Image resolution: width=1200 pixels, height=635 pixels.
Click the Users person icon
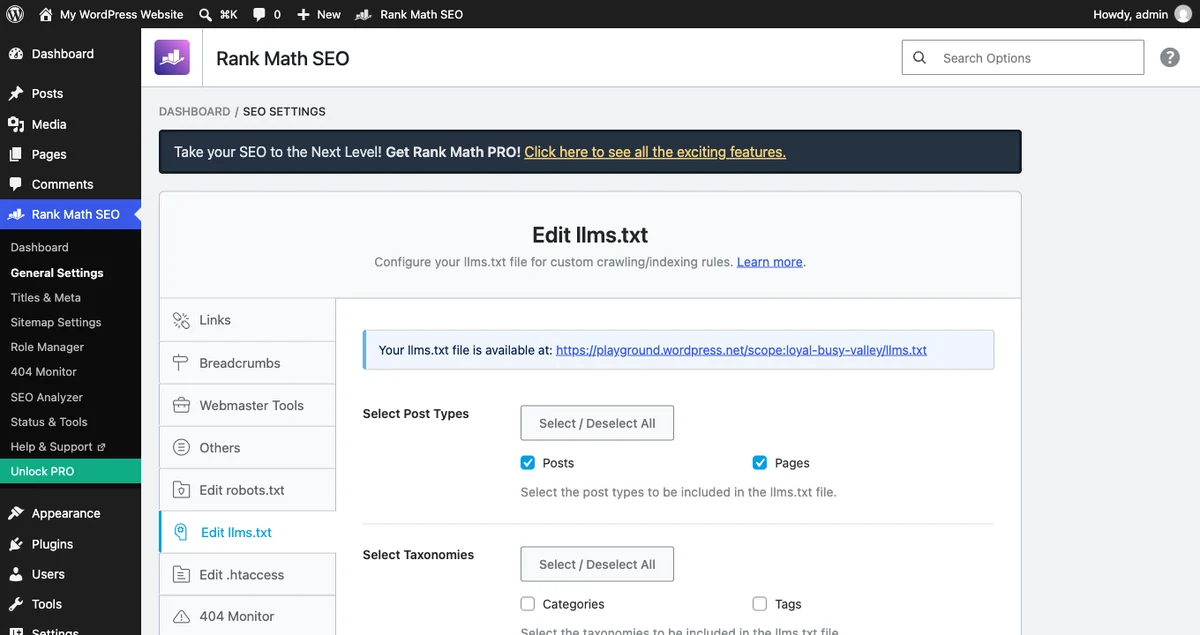[16, 574]
